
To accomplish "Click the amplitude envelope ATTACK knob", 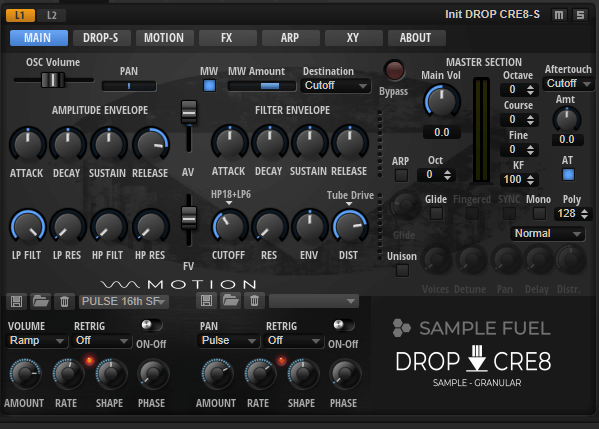I will 28,144.
